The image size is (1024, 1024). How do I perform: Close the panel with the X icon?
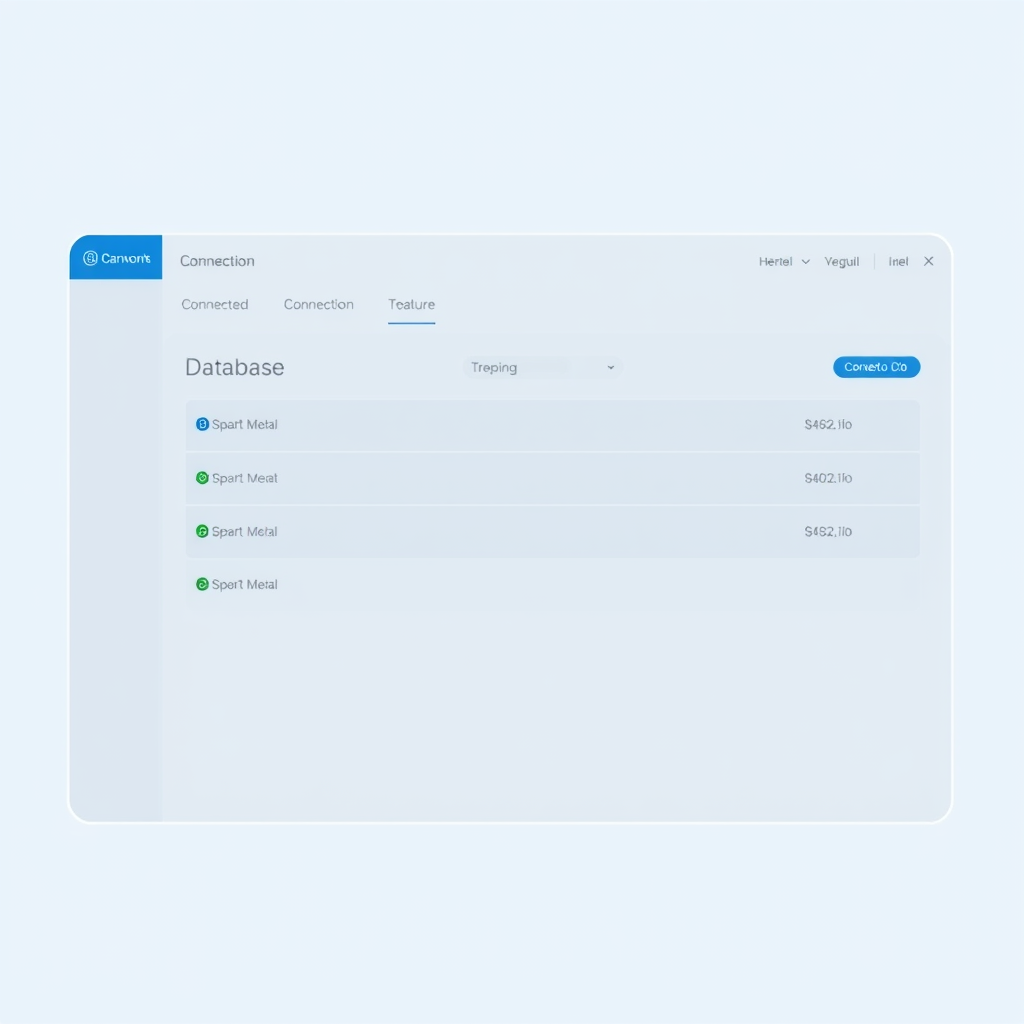point(928,262)
